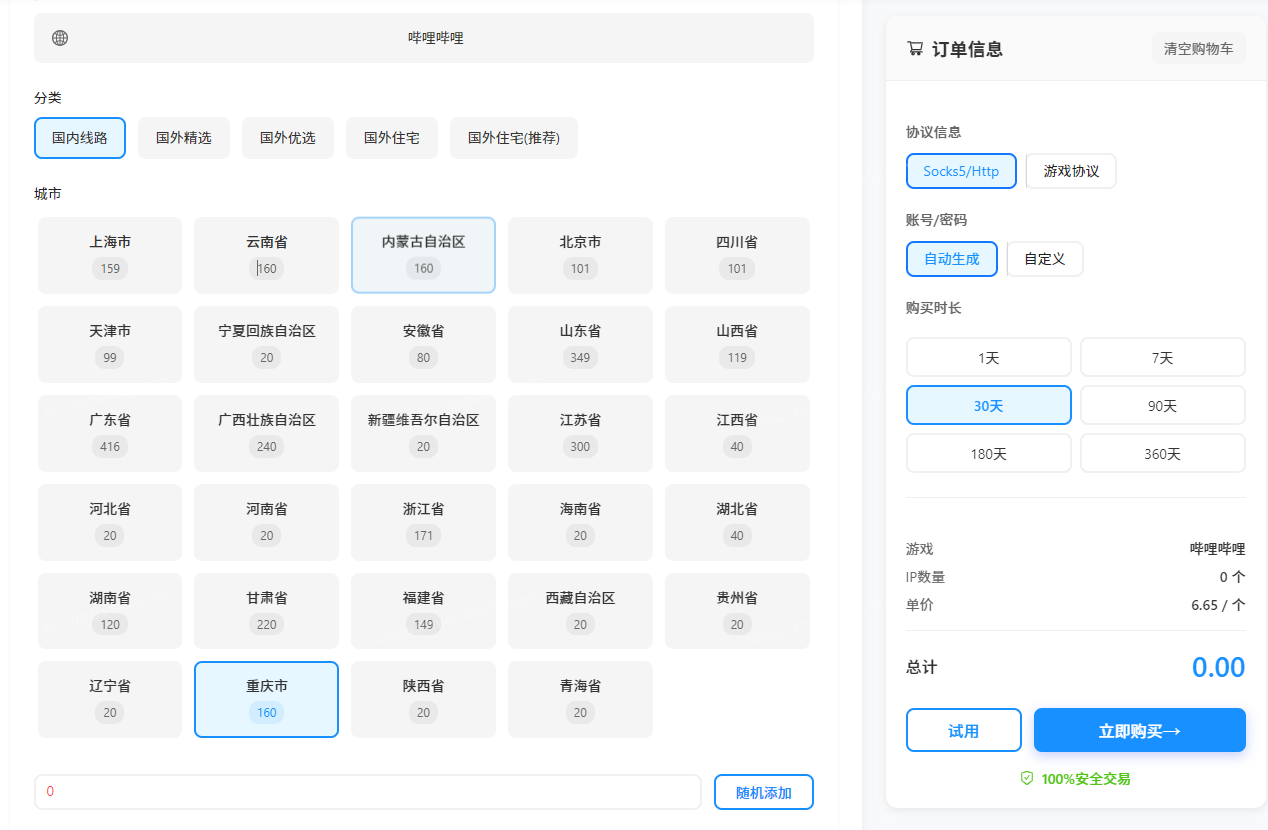This screenshot has width=1268, height=830.
Task: Select the Socks5/Http protocol option
Action: (x=961, y=171)
